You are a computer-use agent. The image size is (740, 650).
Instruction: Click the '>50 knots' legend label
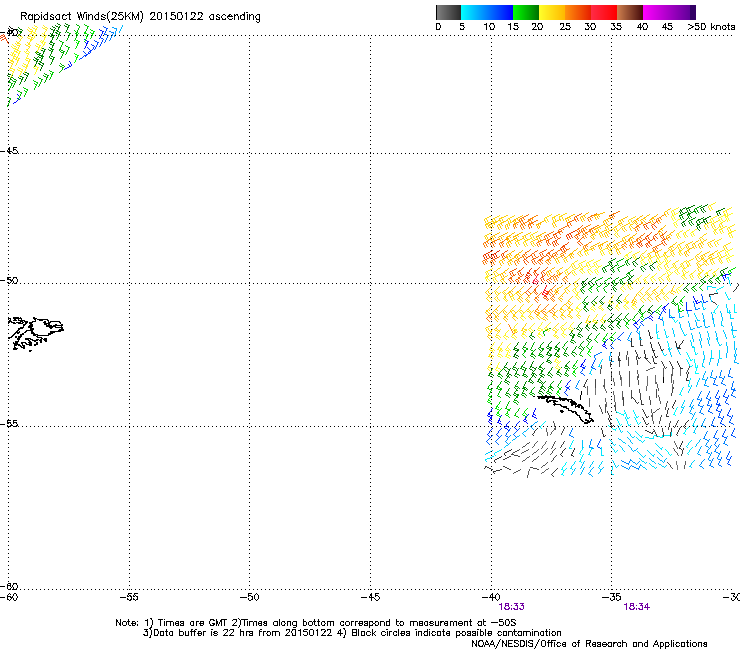(x=711, y=27)
